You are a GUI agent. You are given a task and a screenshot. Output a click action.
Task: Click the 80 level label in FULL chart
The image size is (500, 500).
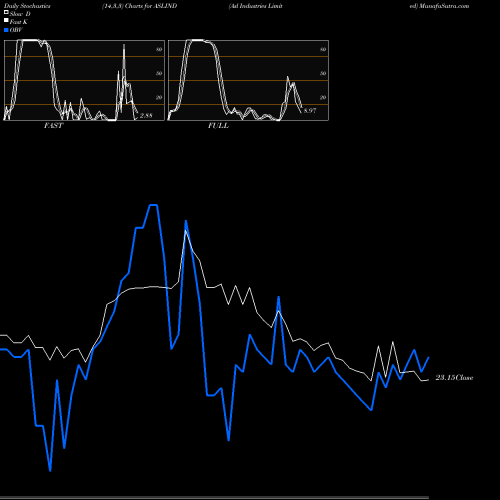[x=323, y=49]
